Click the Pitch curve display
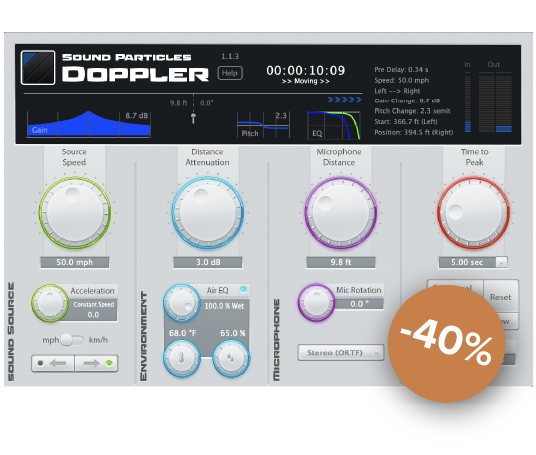The width and height of the screenshot is (536, 455). pos(263,124)
